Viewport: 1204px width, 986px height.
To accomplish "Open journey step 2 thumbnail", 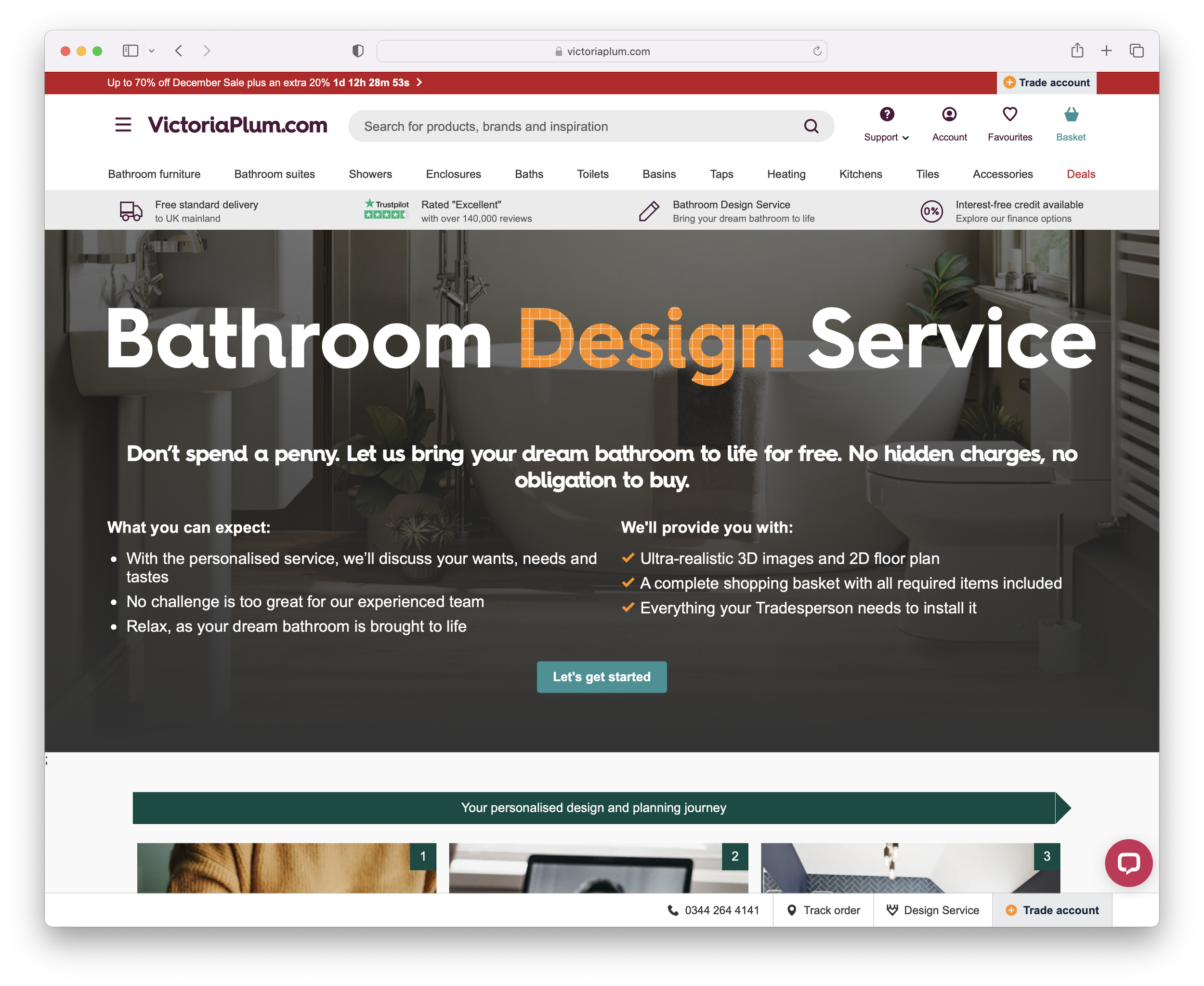I will tap(598, 867).
